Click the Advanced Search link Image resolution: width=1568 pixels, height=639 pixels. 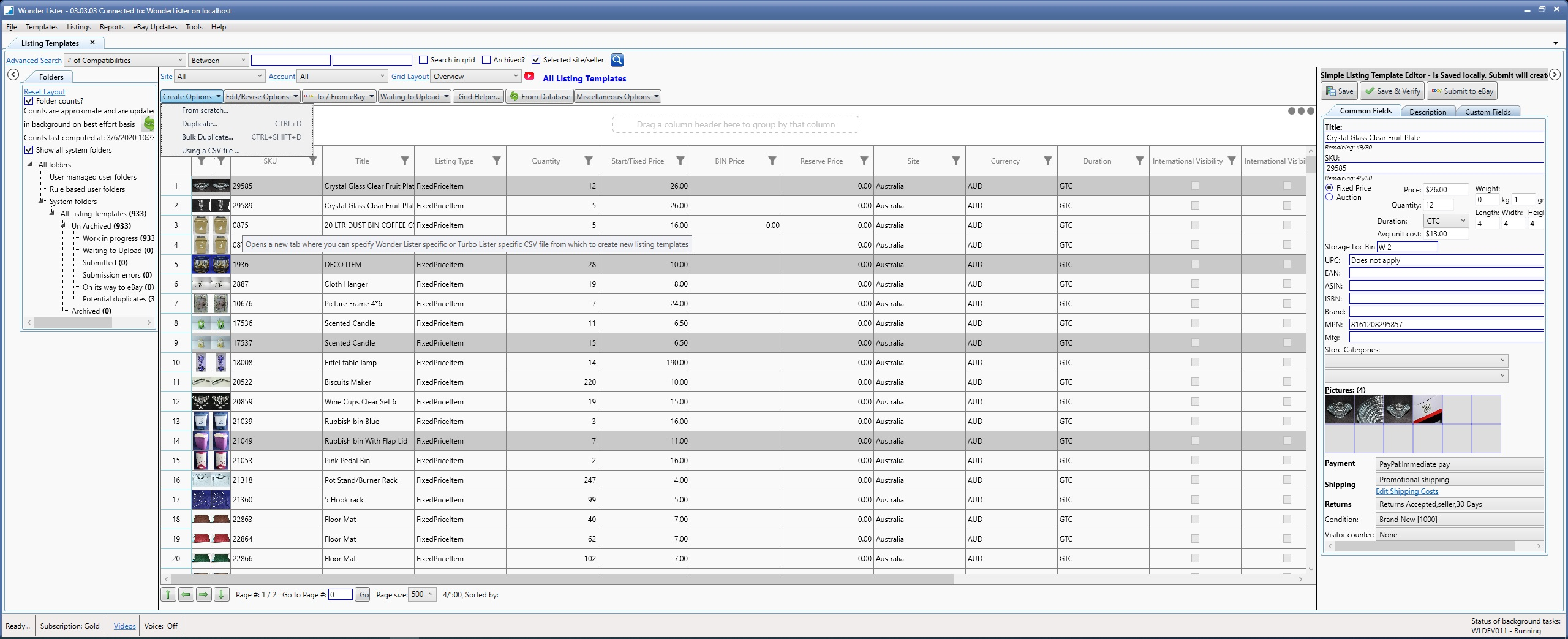(34, 61)
